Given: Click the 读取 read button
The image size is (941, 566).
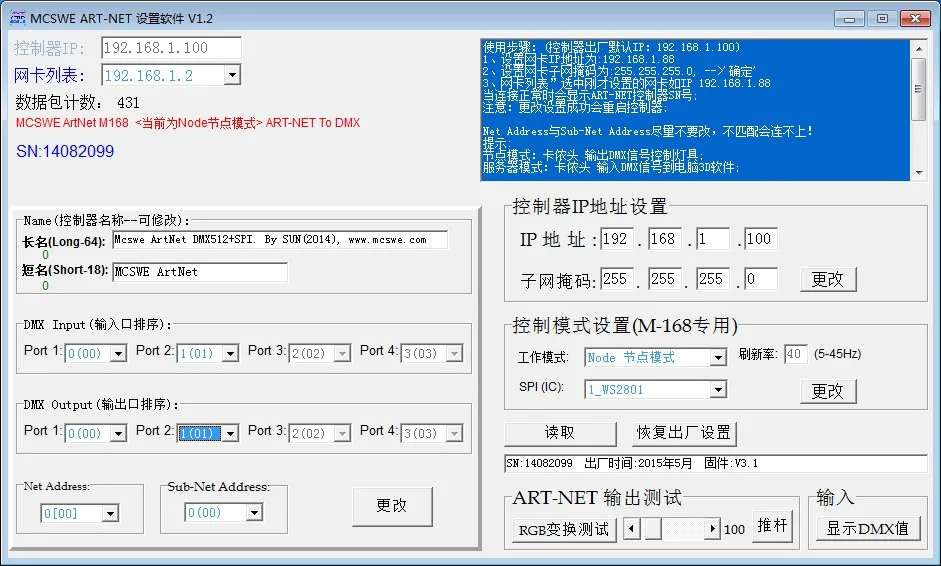Looking at the screenshot, I should [560, 433].
